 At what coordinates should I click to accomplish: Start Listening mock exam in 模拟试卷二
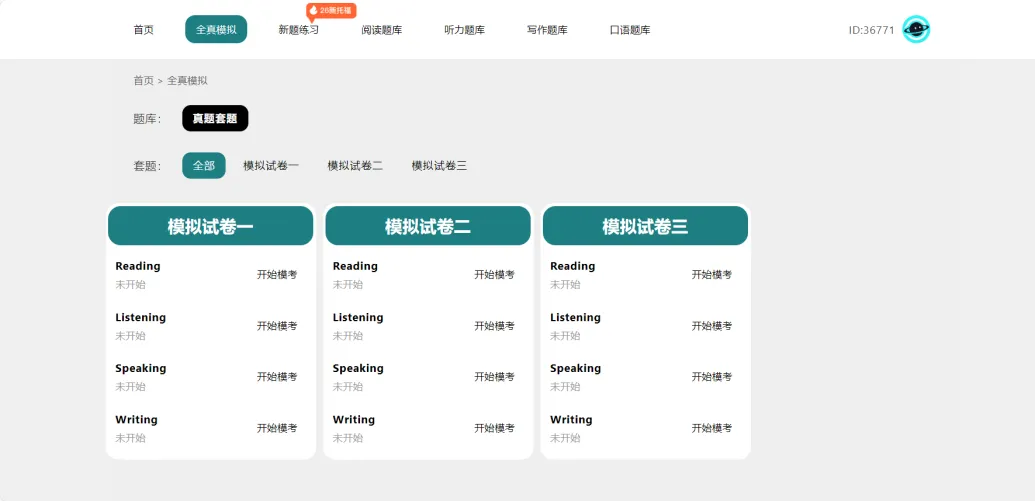494,325
